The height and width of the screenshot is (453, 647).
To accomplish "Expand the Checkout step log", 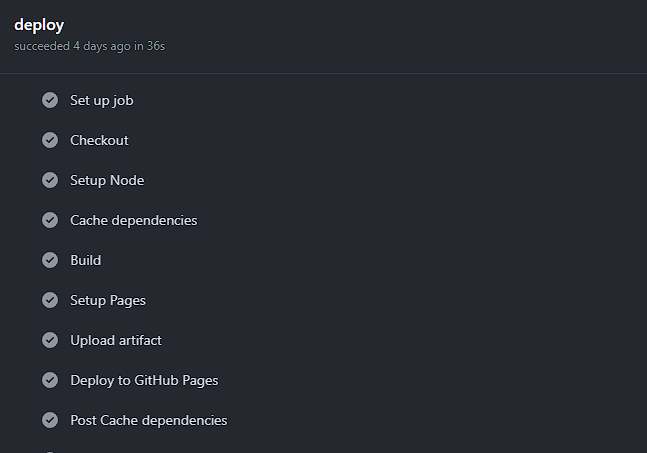I will [x=99, y=140].
